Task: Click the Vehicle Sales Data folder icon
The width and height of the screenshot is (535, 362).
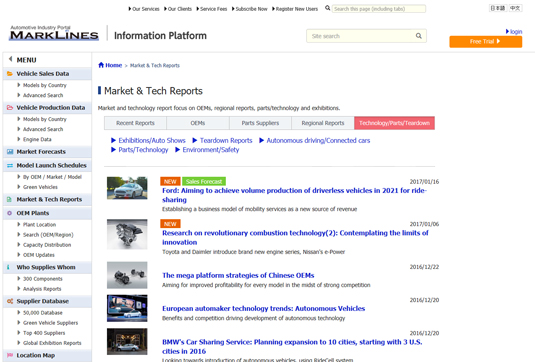Action: pyautogui.click(x=10, y=73)
